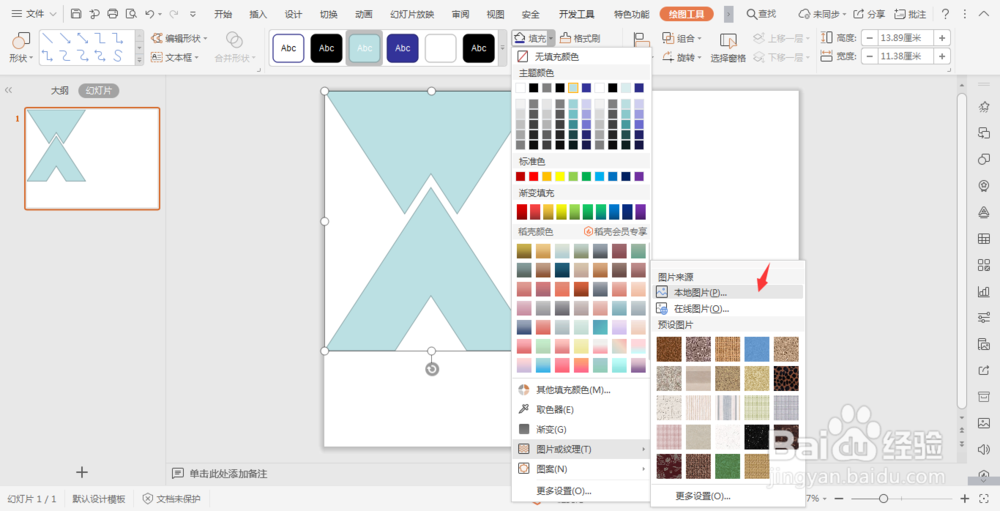Click the 分享 share icon
The image size is (1000, 511).
pyautogui.click(x=859, y=14)
